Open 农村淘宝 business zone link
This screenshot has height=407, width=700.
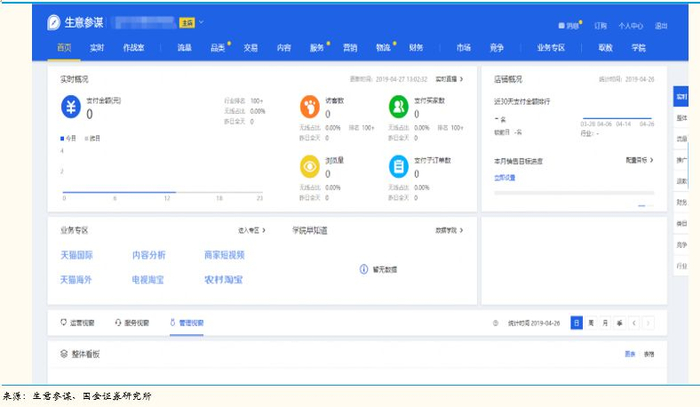tap(223, 280)
